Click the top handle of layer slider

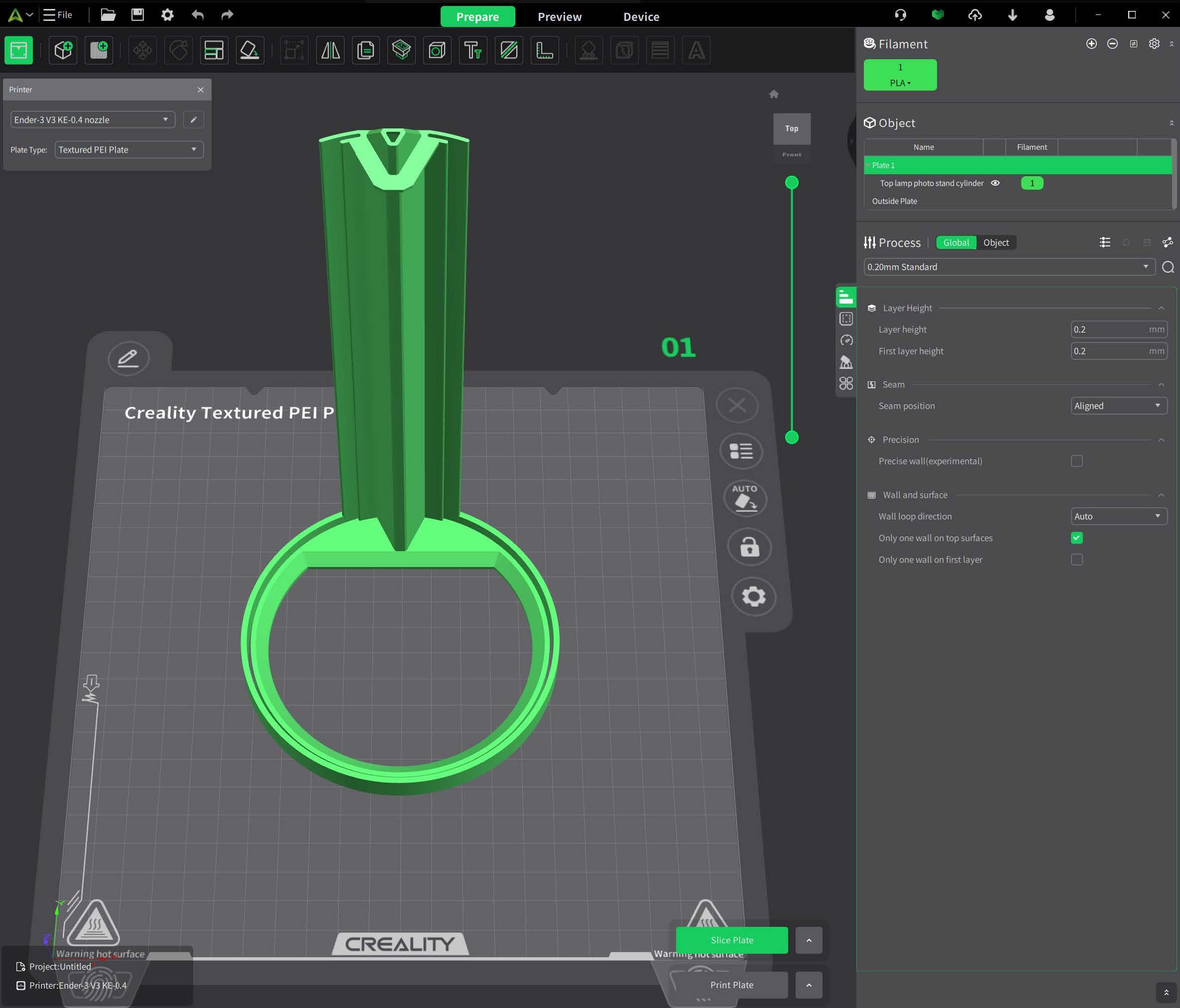(792, 183)
